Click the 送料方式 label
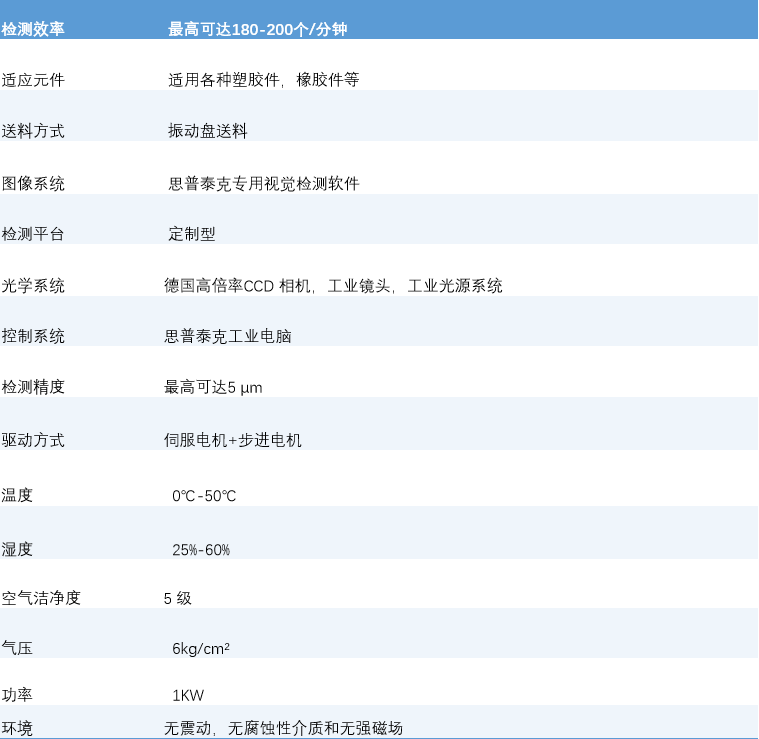The width and height of the screenshot is (759, 739). pos(33,131)
